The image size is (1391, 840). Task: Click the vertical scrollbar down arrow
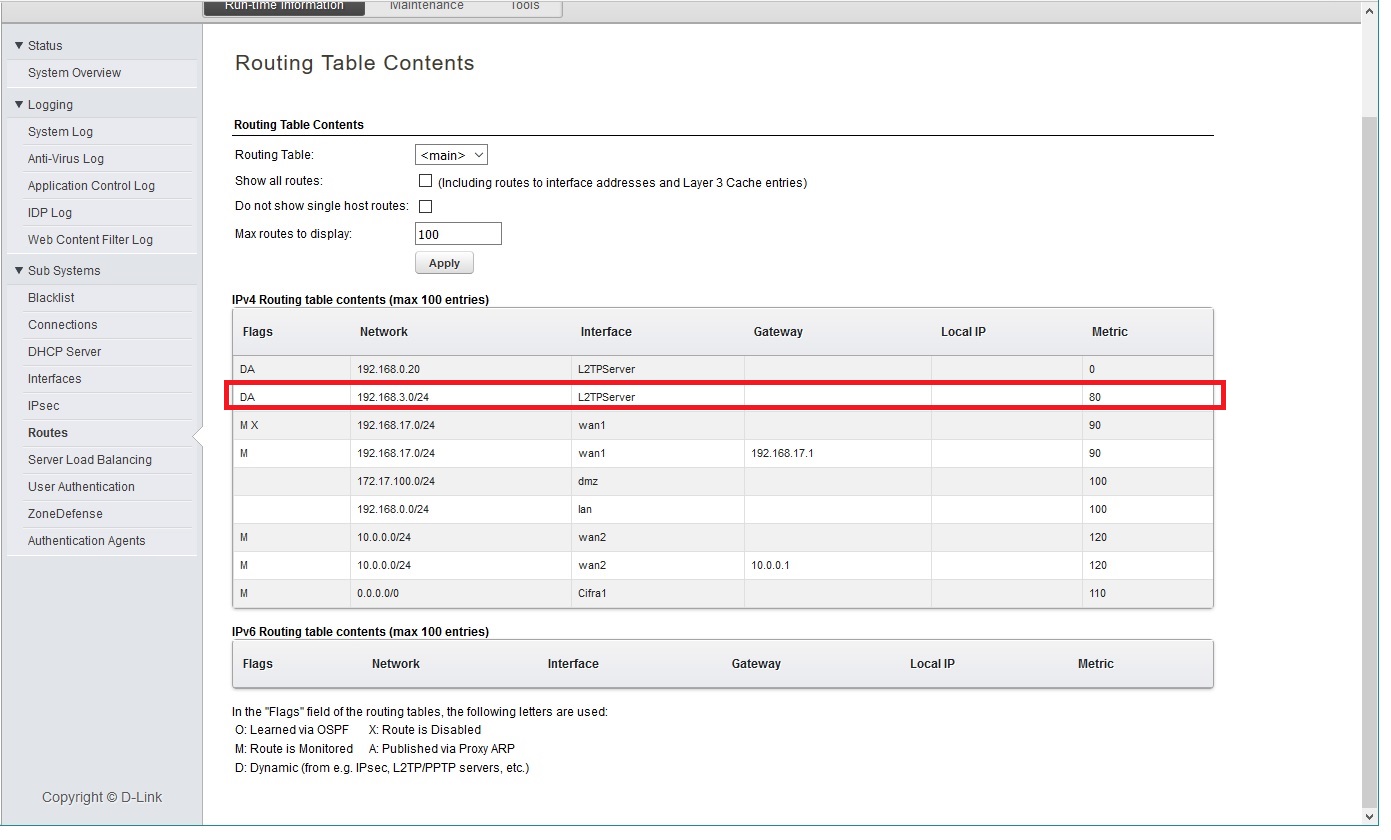(x=1370, y=816)
